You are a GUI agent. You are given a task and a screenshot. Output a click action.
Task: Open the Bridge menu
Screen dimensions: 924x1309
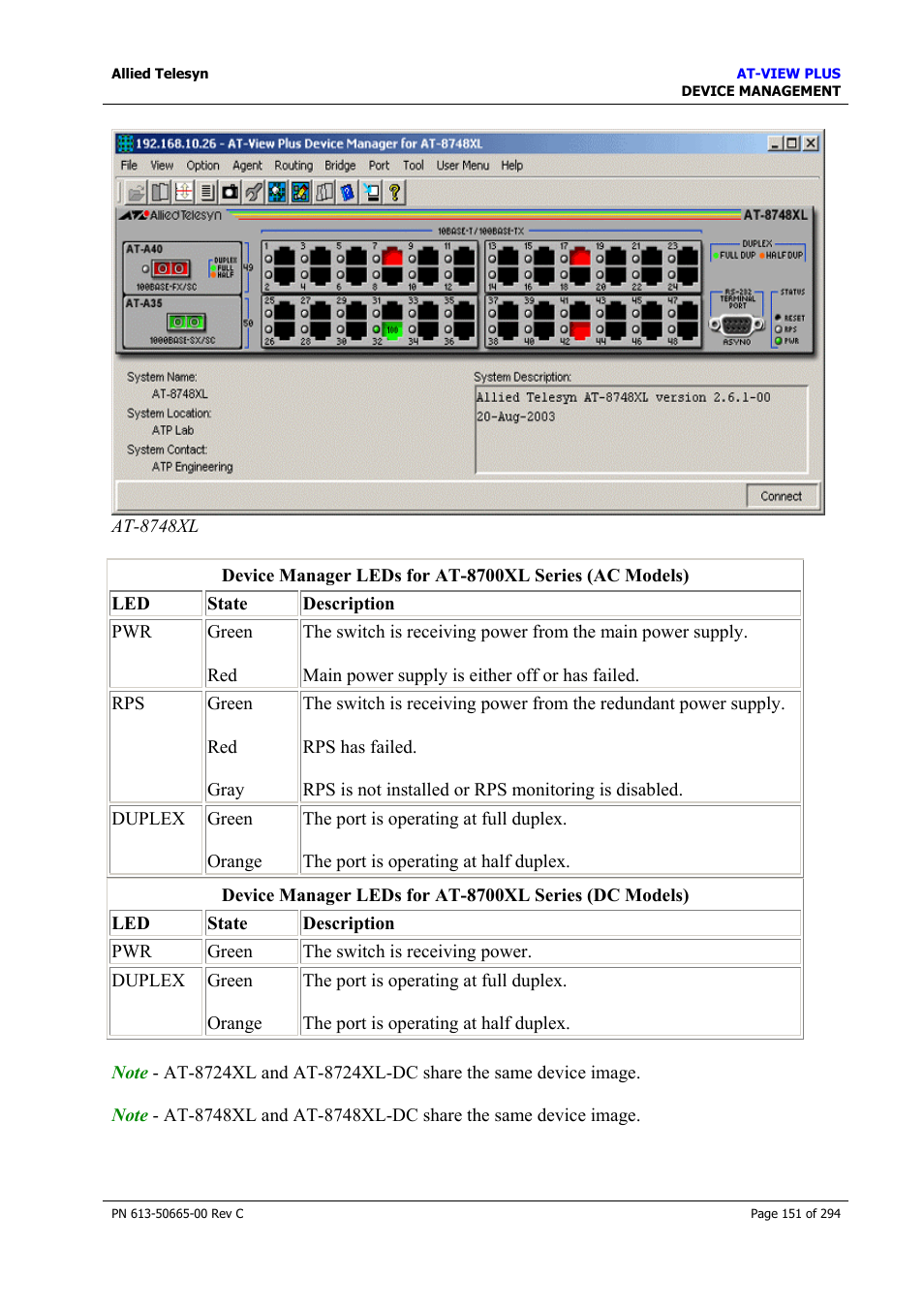point(340,166)
